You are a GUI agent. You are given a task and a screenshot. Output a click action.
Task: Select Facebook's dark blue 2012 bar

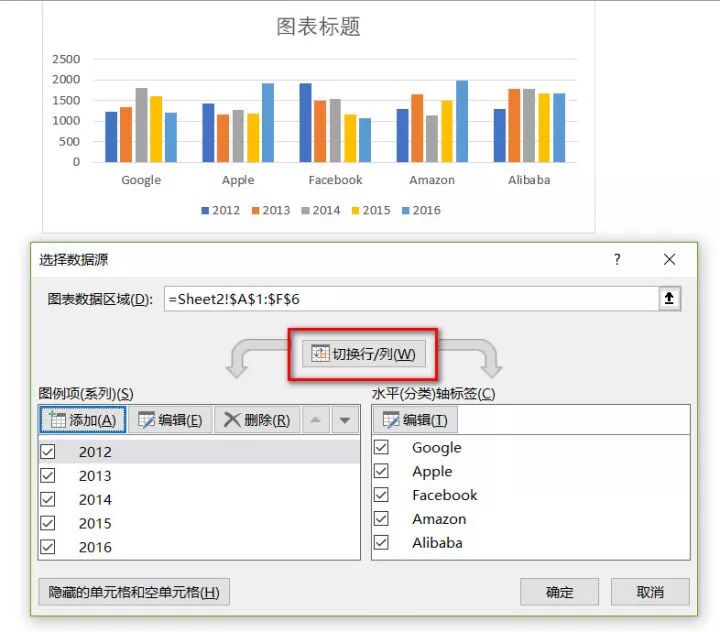point(305,123)
